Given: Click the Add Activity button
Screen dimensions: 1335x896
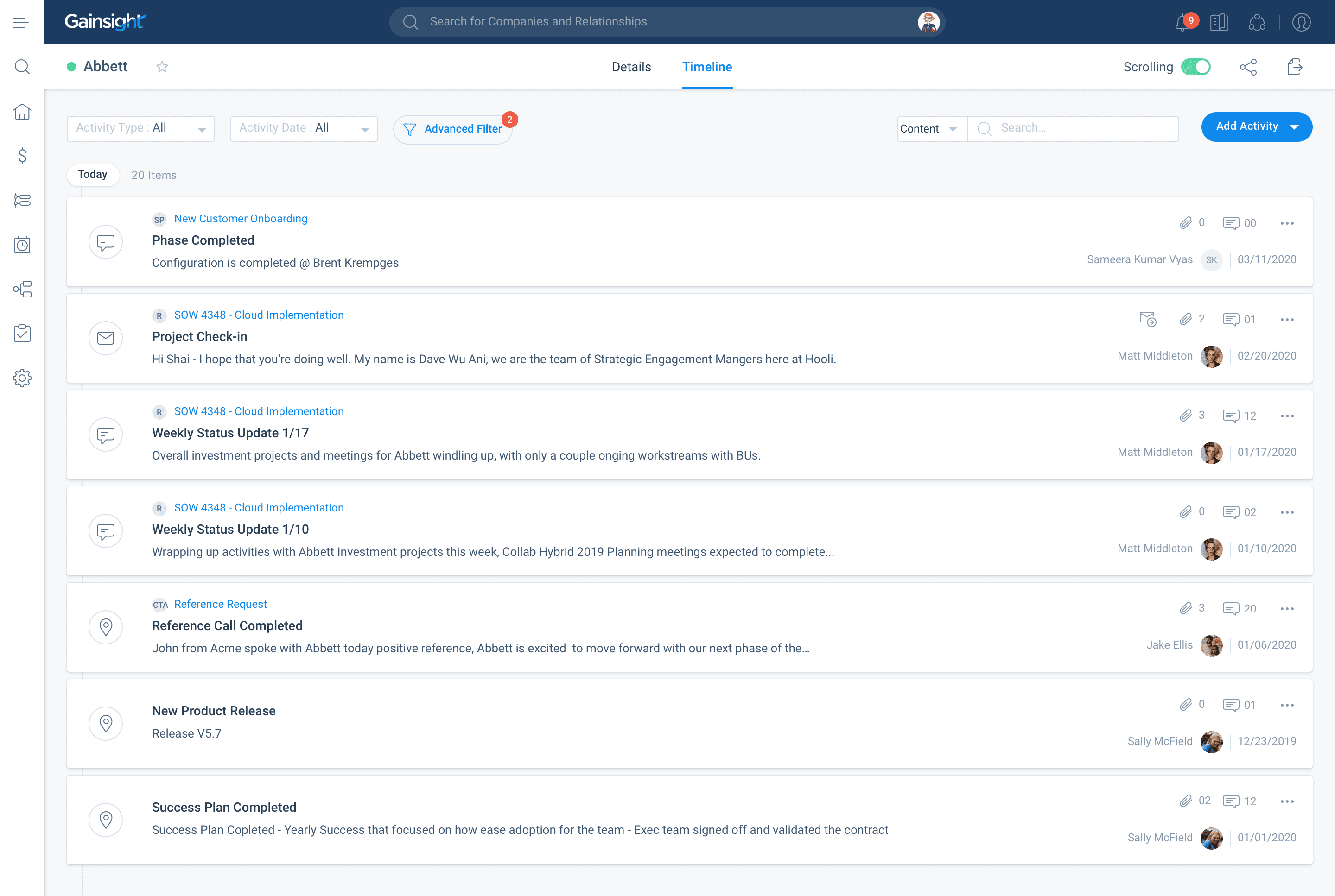Looking at the screenshot, I should [1247, 126].
